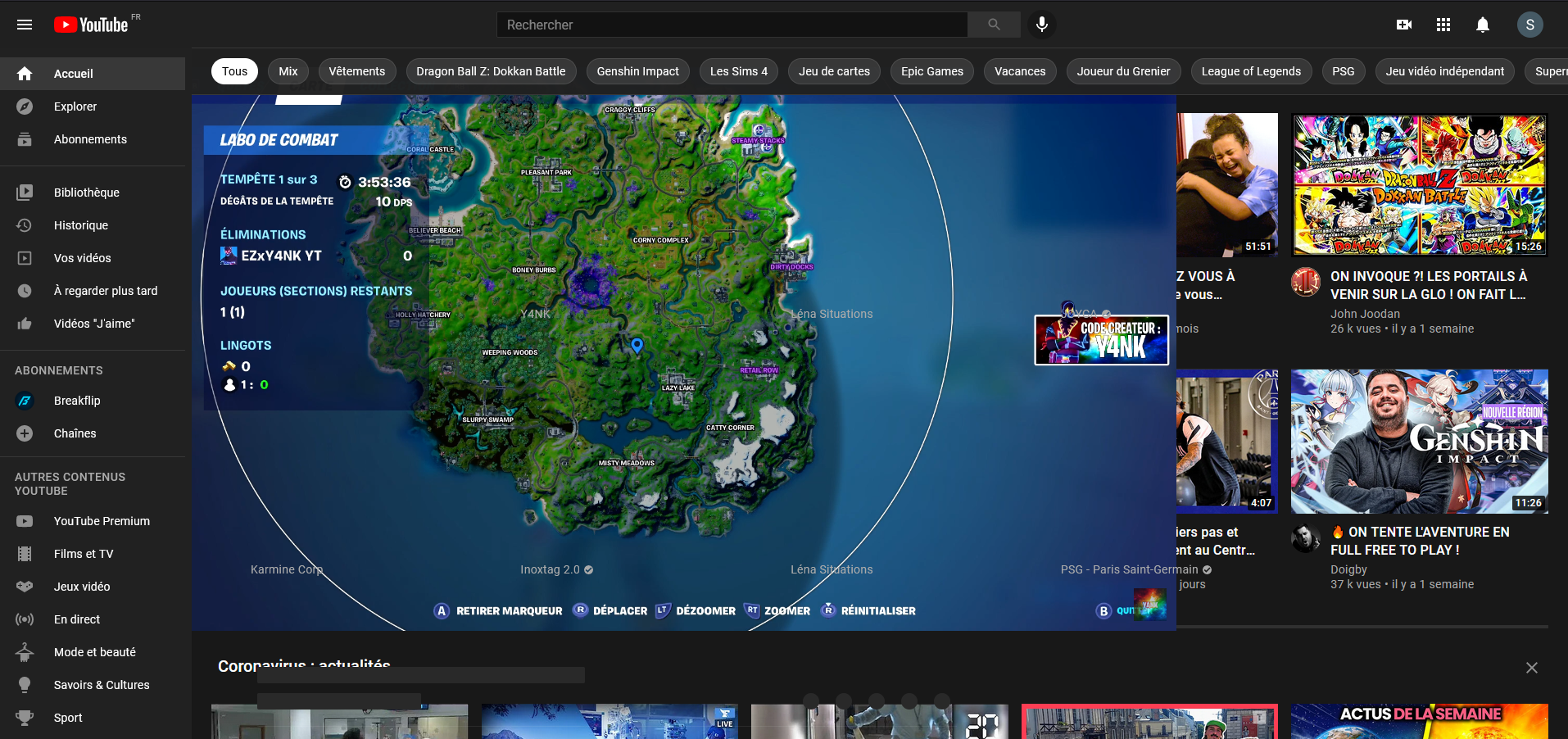This screenshot has height=739, width=1568.
Task: Activate the Genshin Impact filter chip
Action: tap(637, 71)
